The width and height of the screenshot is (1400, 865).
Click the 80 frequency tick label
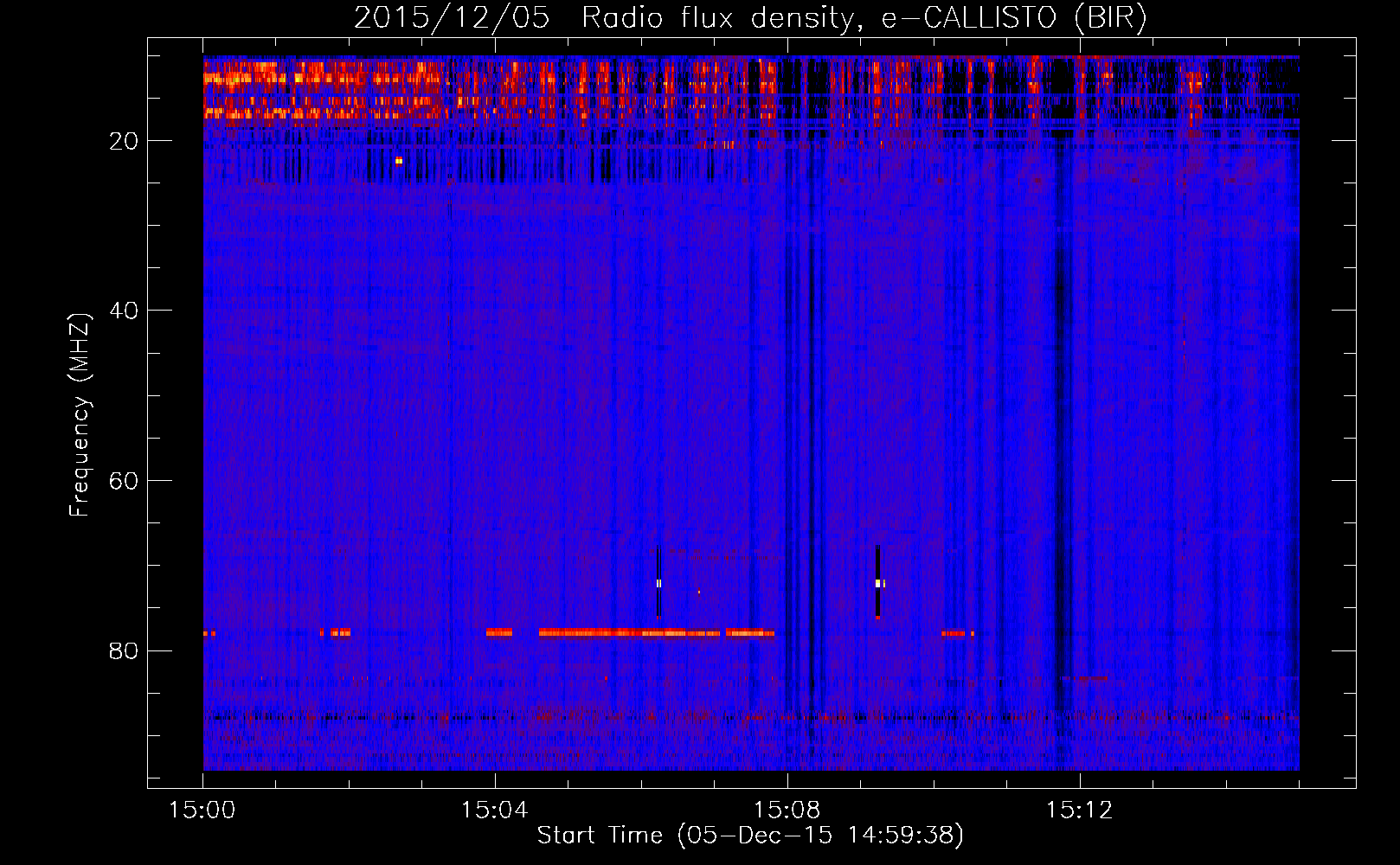pyautogui.click(x=125, y=650)
